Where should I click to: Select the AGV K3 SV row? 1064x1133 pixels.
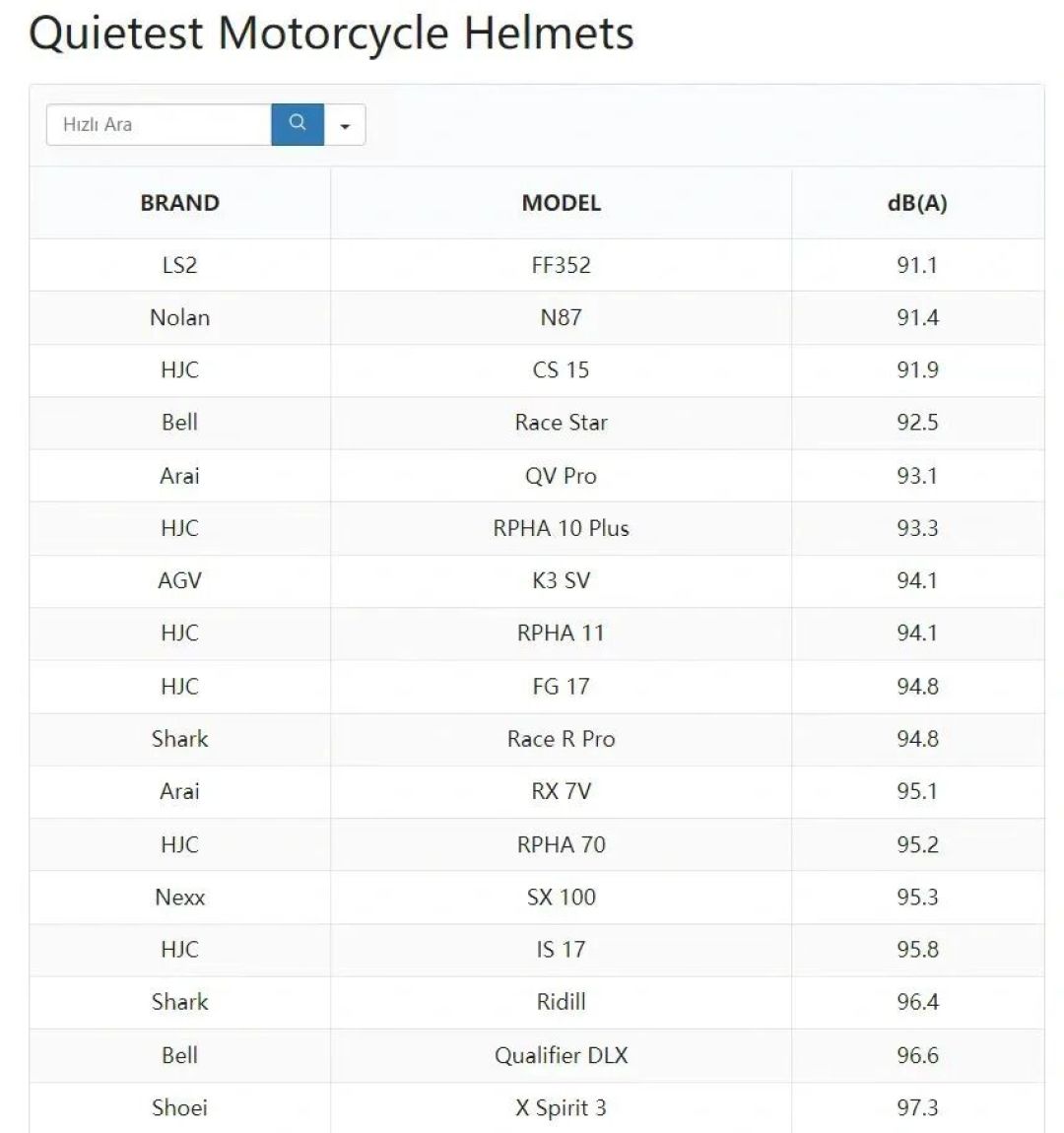[537, 581]
